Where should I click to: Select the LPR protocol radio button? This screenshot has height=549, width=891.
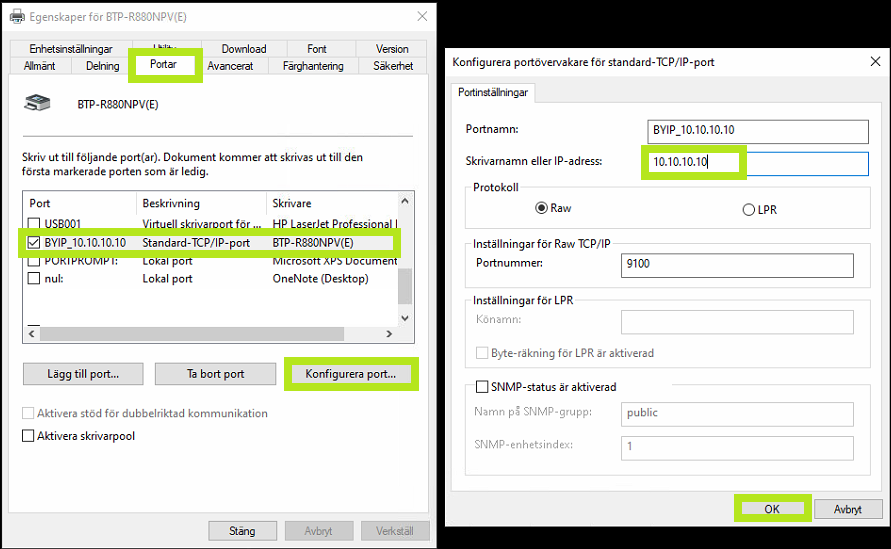point(748,210)
